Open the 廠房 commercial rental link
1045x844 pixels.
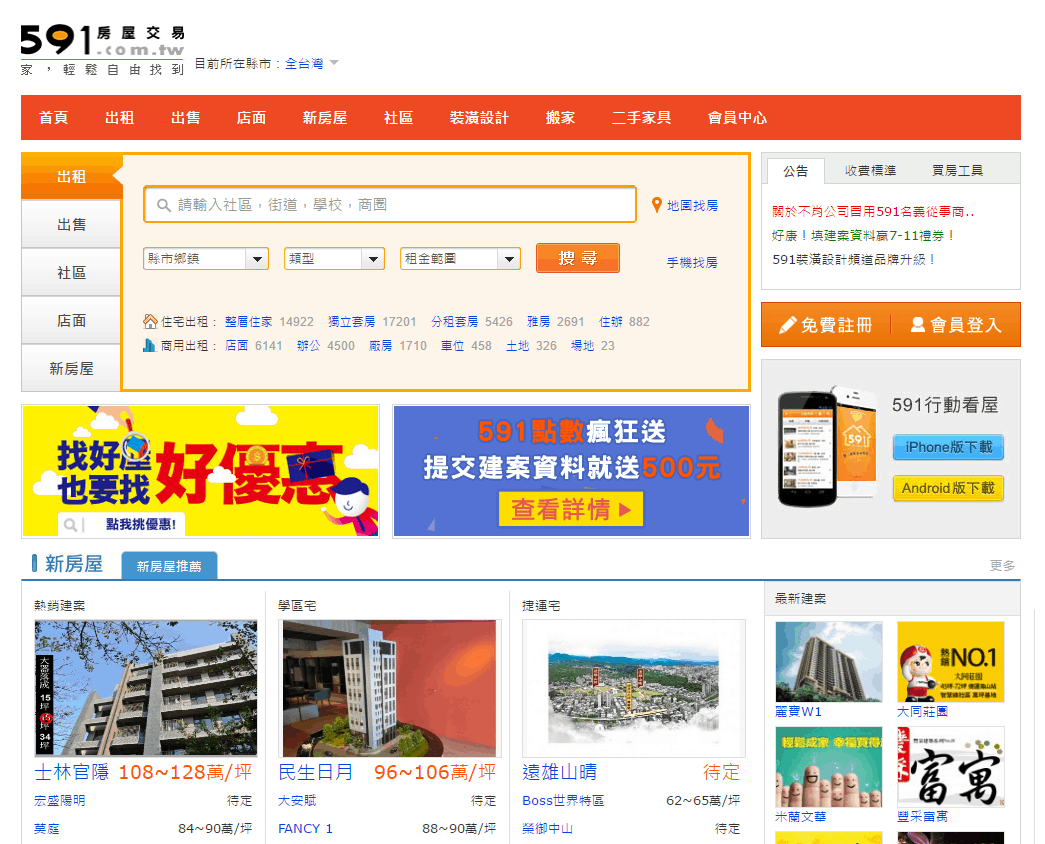click(x=381, y=345)
